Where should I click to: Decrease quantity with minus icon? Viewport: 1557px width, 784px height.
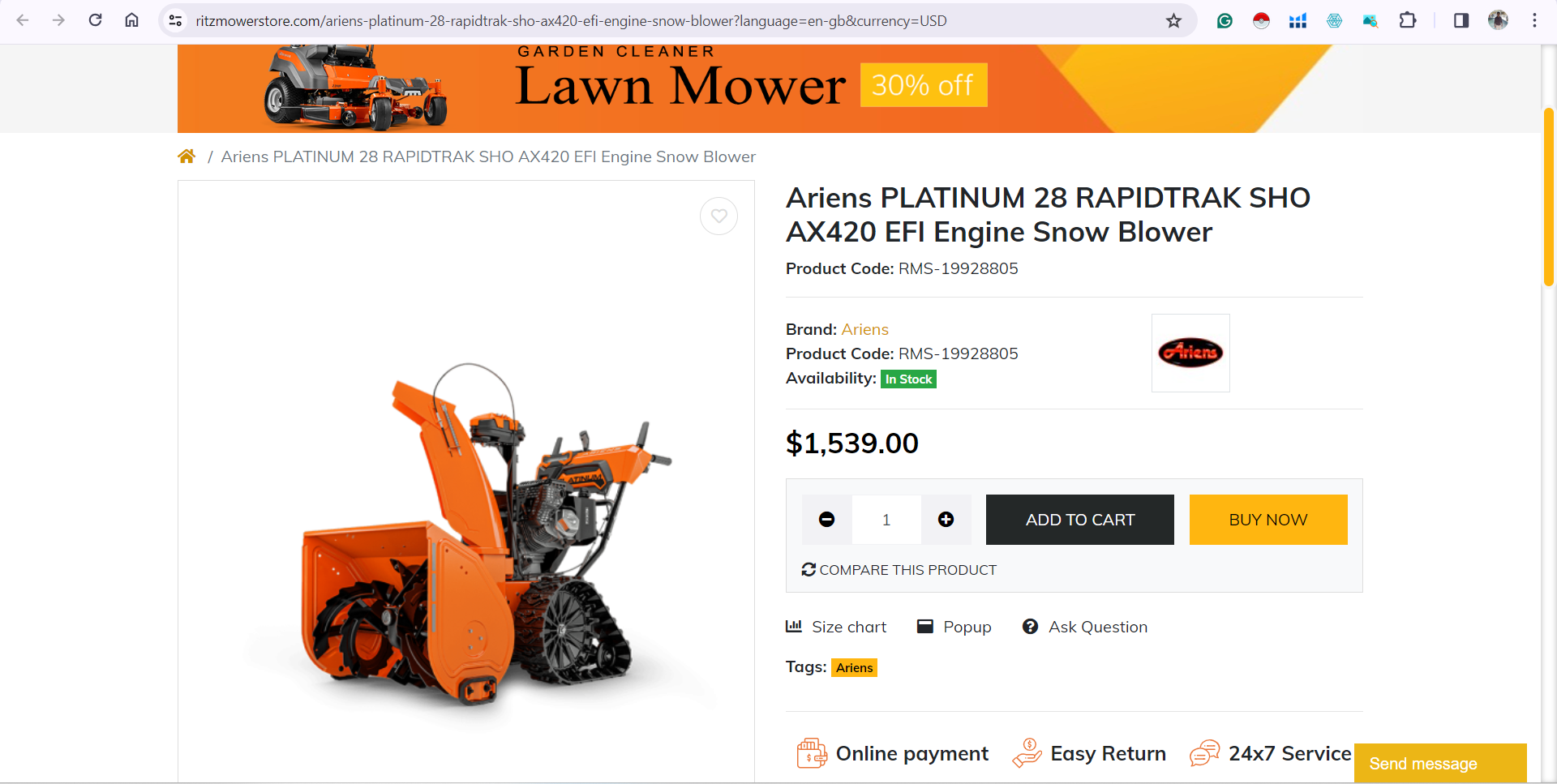click(826, 520)
